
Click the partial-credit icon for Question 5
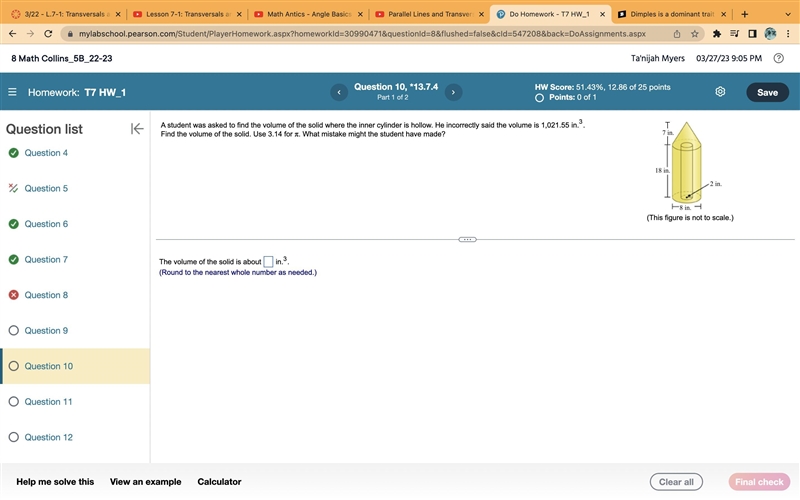[14, 188]
